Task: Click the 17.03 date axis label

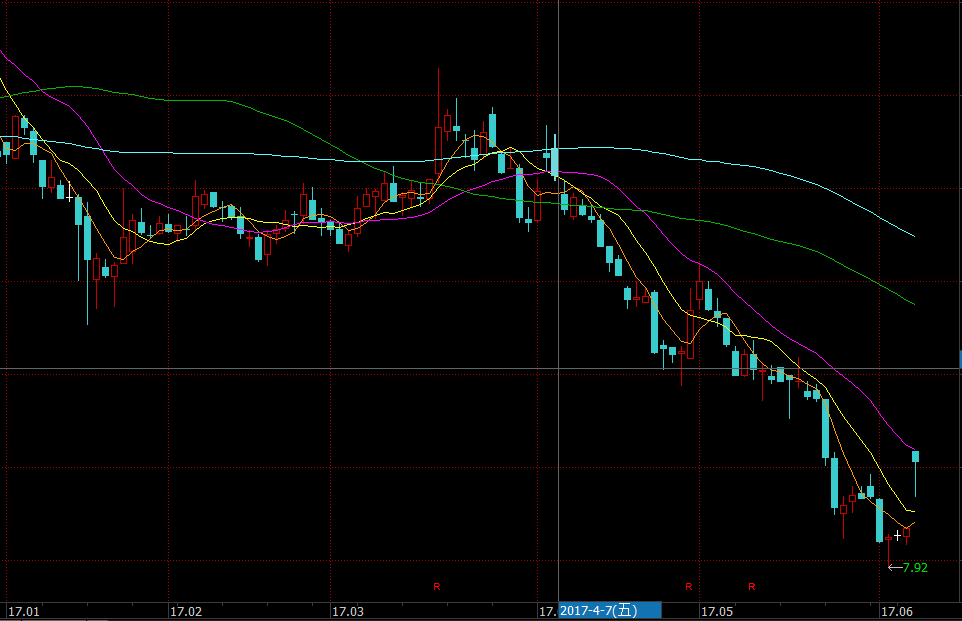Action: coord(348,610)
